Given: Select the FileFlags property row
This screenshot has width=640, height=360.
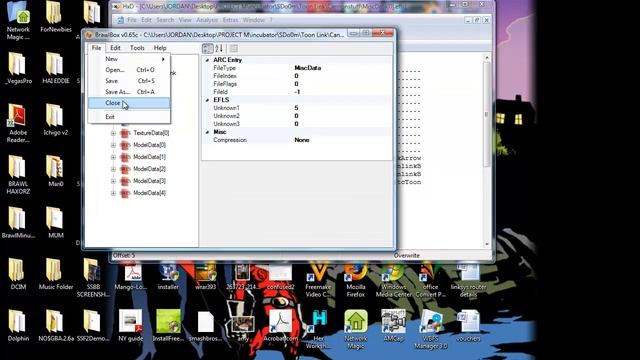Looking at the screenshot, I should coord(298,84).
